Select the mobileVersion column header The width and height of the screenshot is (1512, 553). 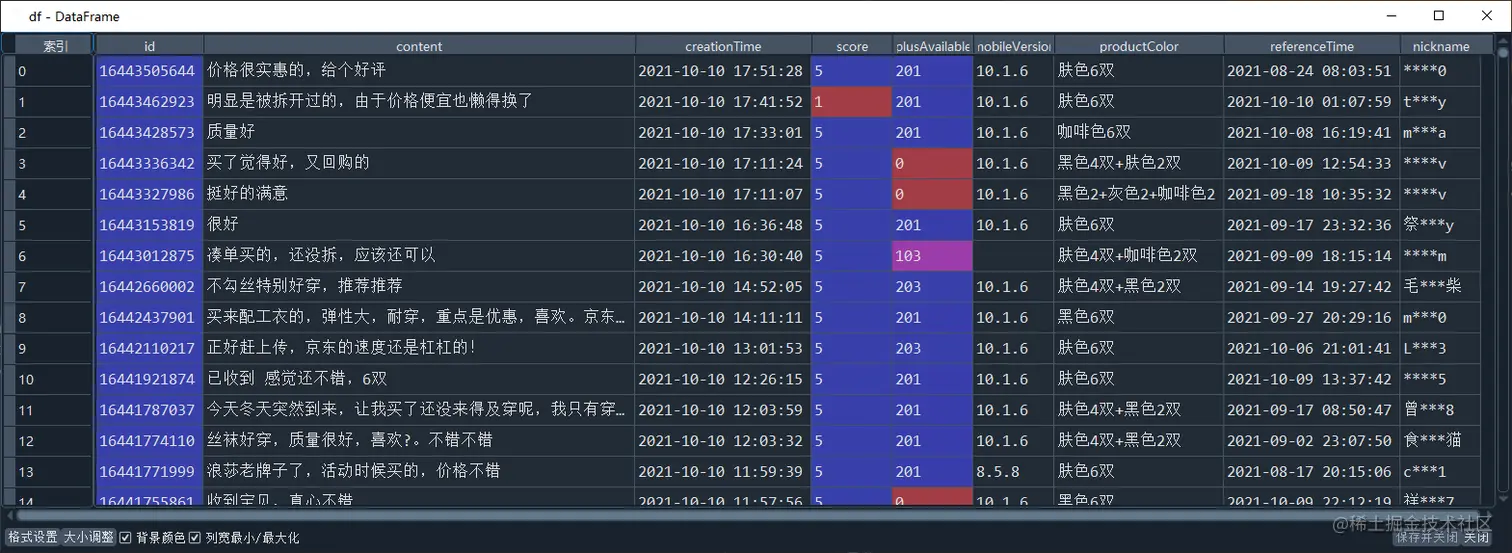(x=1014, y=46)
